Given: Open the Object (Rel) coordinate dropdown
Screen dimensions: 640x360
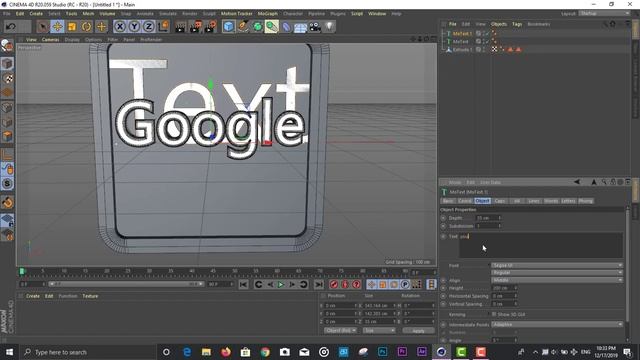Looking at the screenshot, I should 340,330.
